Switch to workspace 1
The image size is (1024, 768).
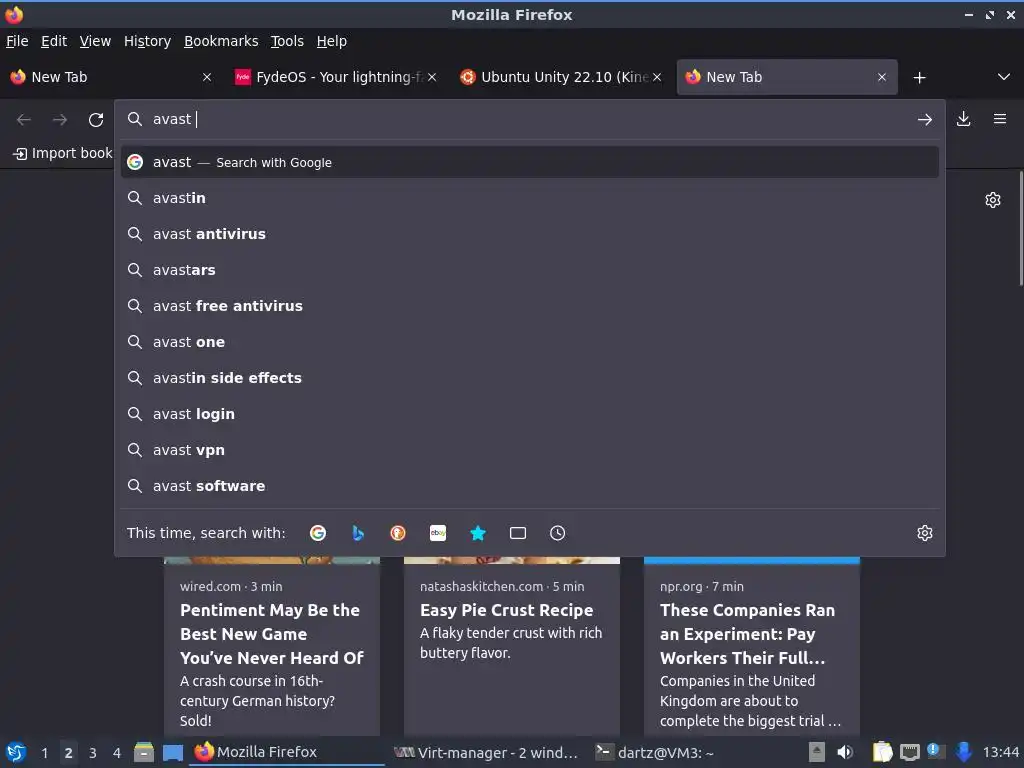pyautogui.click(x=44, y=753)
